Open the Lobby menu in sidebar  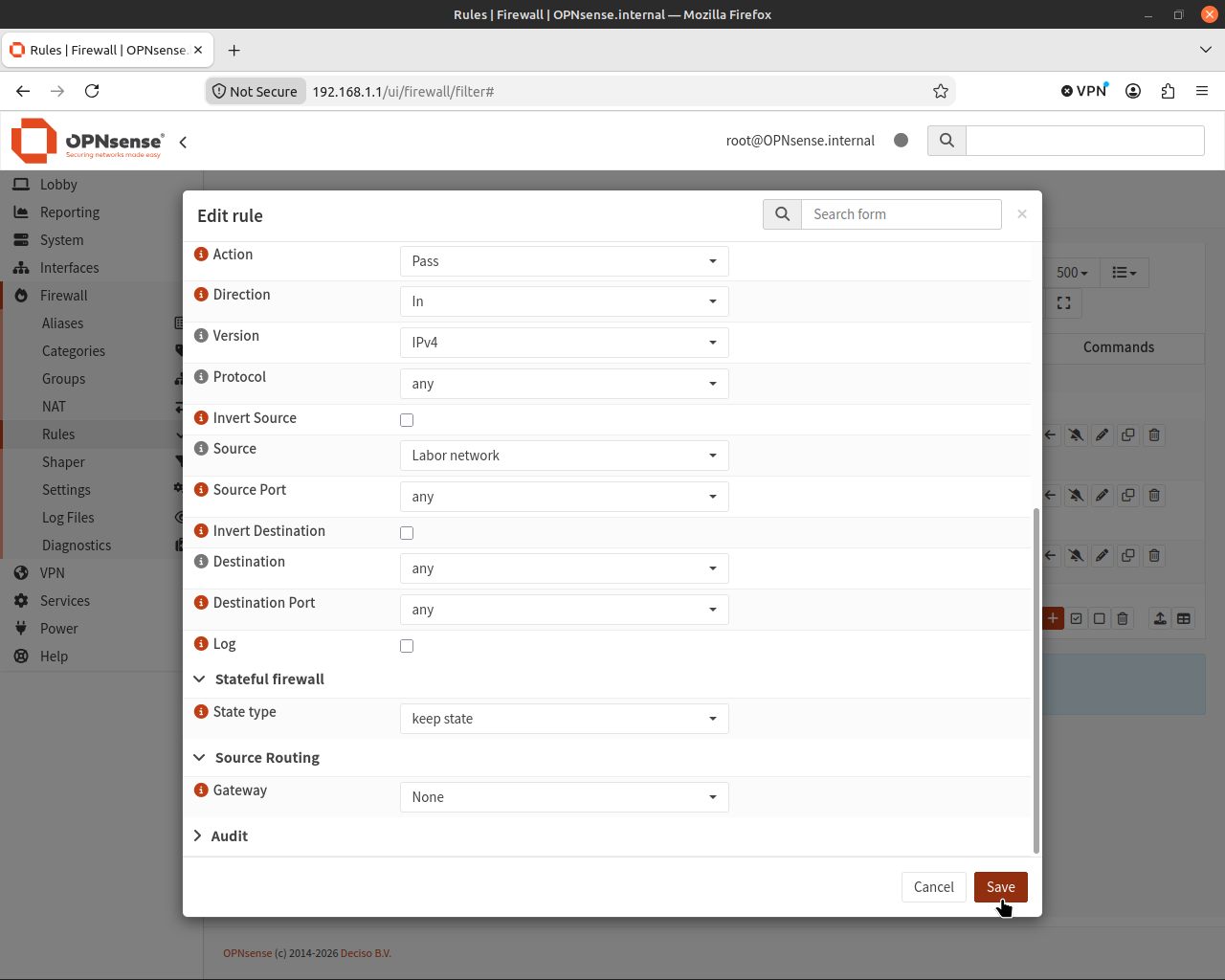coord(58,185)
